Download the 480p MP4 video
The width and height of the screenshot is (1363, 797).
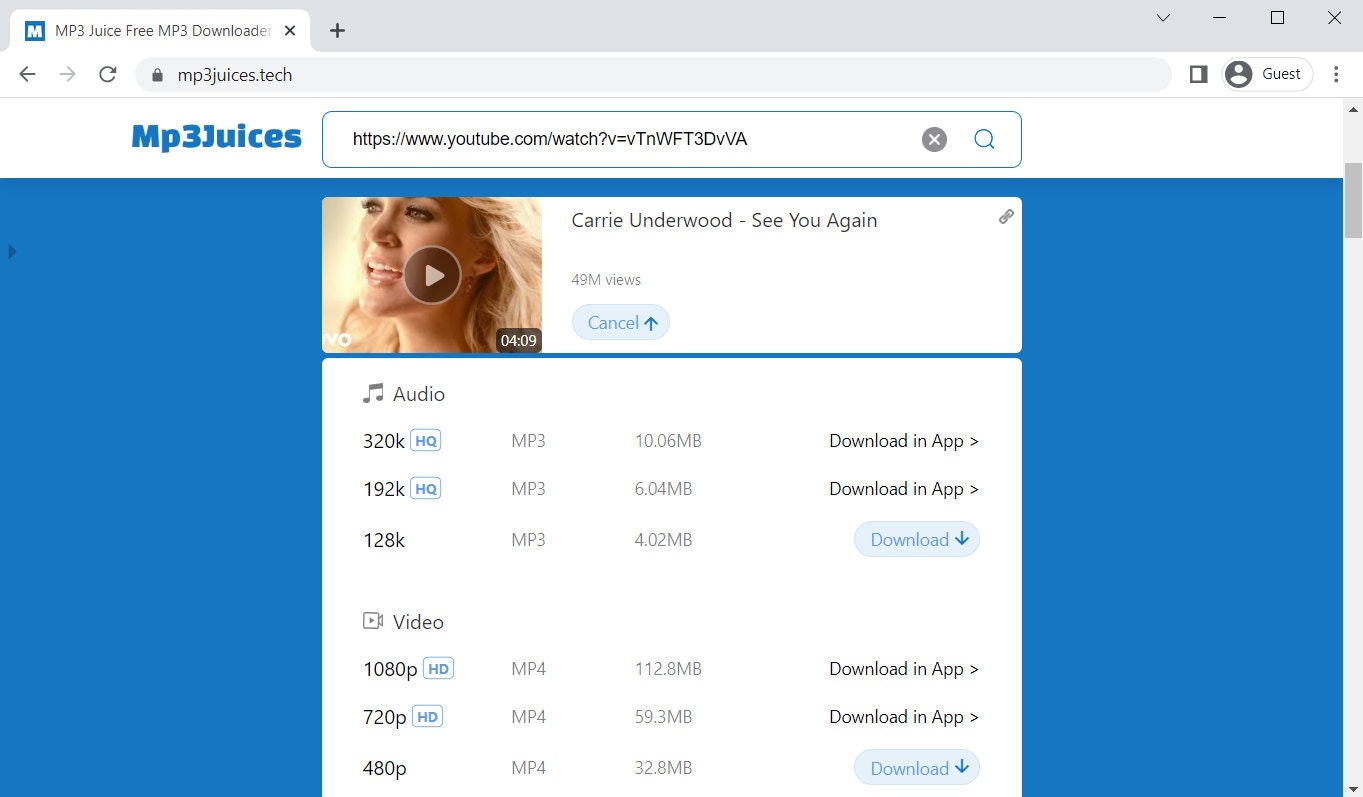pos(917,768)
